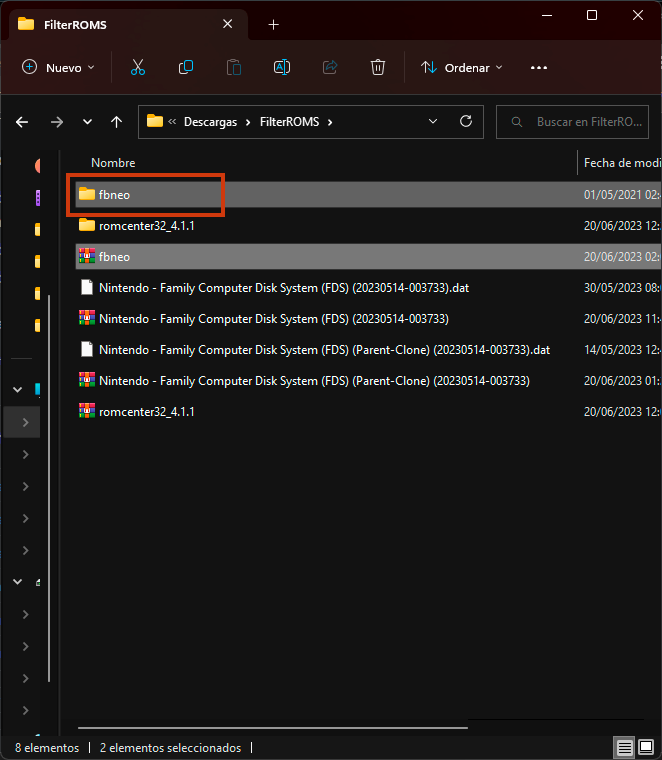This screenshot has width=662, height=760.
Task: Click the FDS (20230514-003733) archive icon
Action: click(x=87, y=318)
